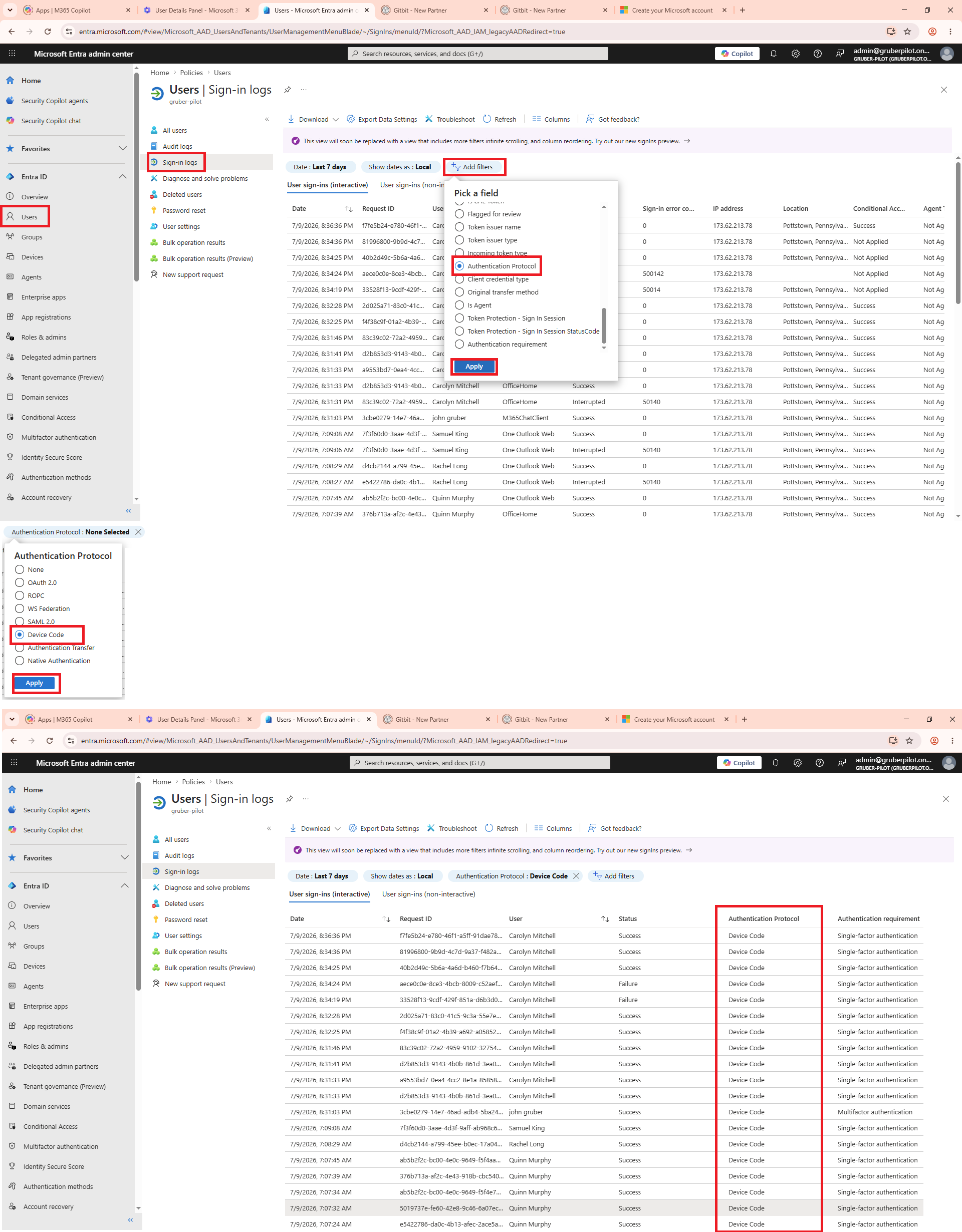Image resolution: width=962 pixels, height=1232 pixels.
Task: Open notifications bell in upper window header
Action: 774,54
